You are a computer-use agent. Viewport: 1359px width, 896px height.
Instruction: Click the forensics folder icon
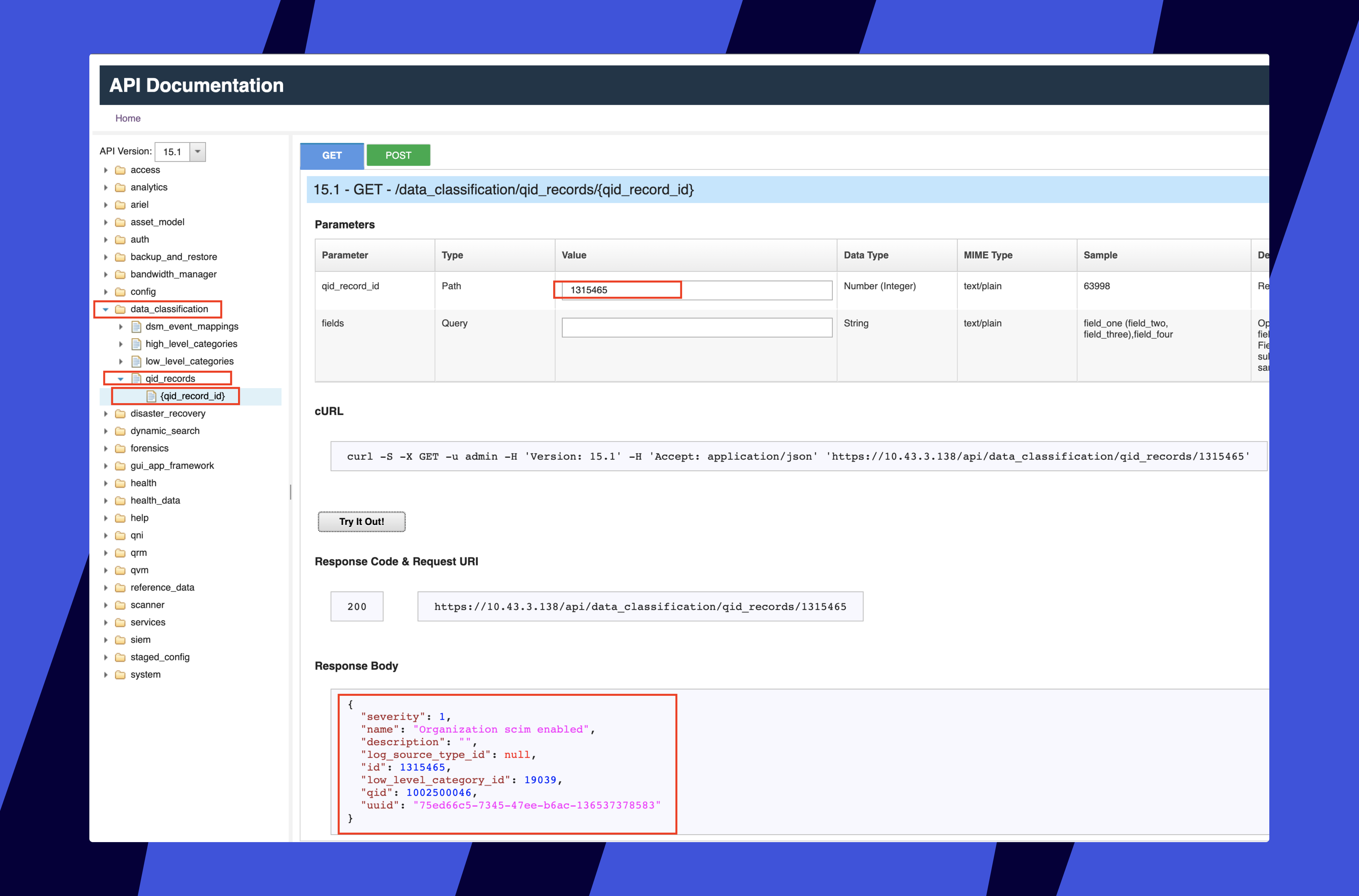(120, 448)
